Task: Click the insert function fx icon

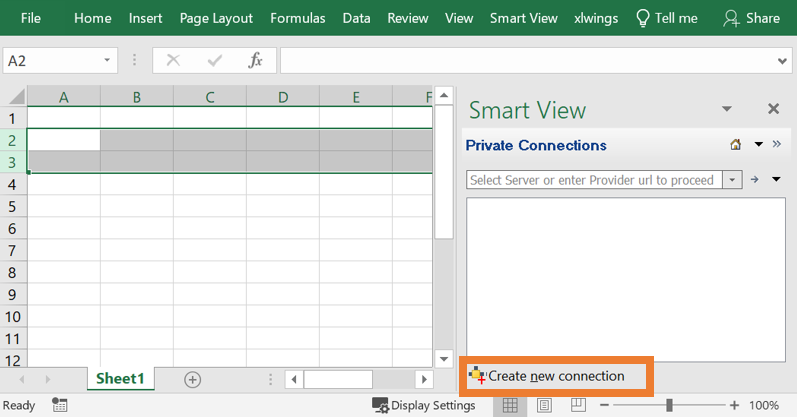Action: [256, 61]
